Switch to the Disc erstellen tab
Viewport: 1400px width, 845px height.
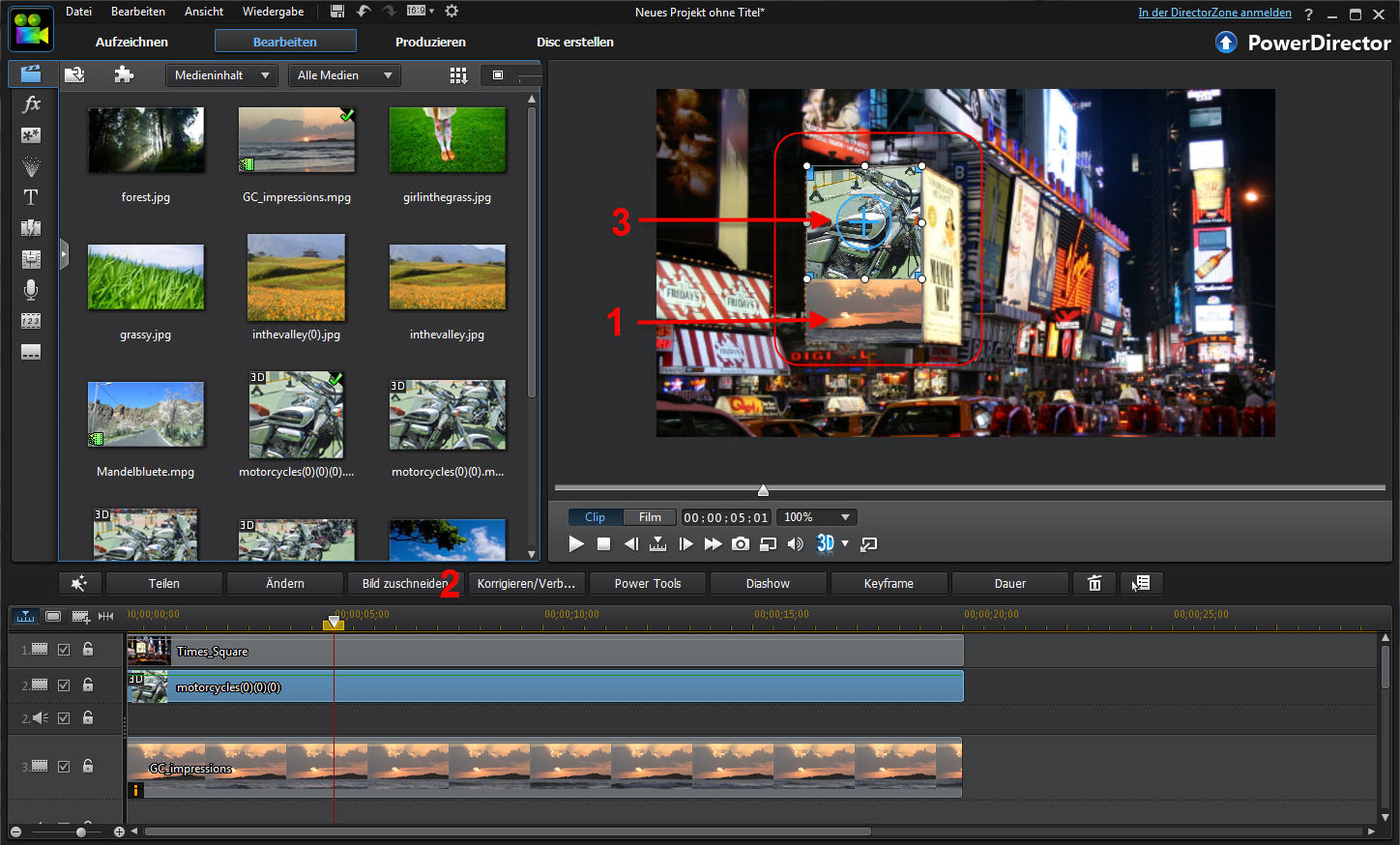575,42
